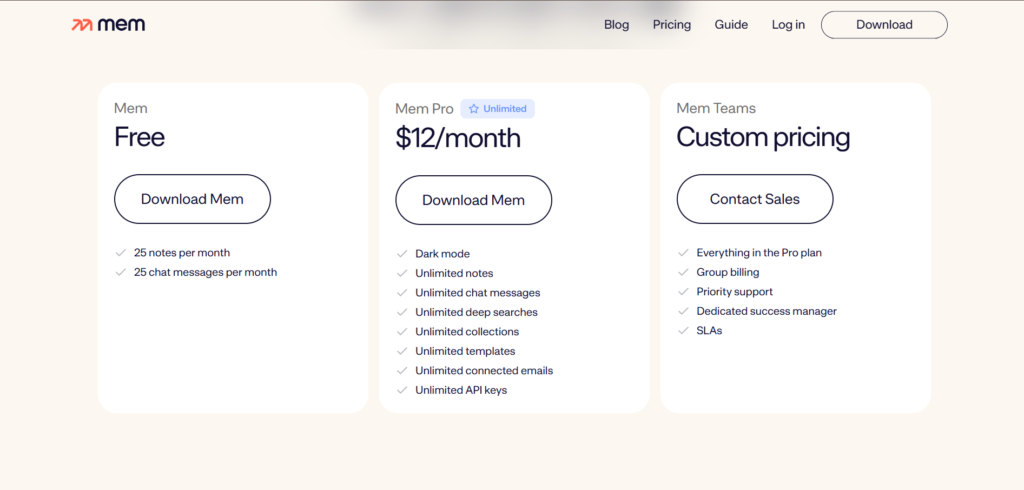Click checkmark beside Unlimited templates

click(402, 351)
